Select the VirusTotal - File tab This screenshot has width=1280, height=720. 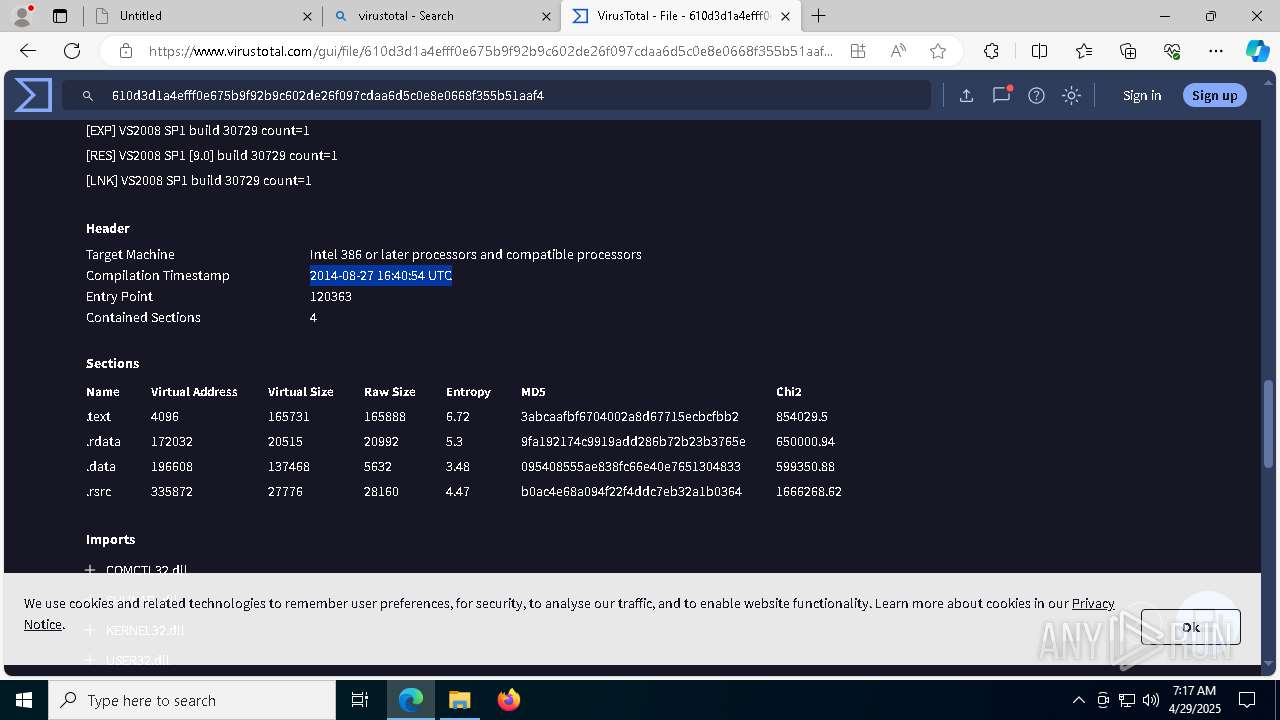point(680,16)
